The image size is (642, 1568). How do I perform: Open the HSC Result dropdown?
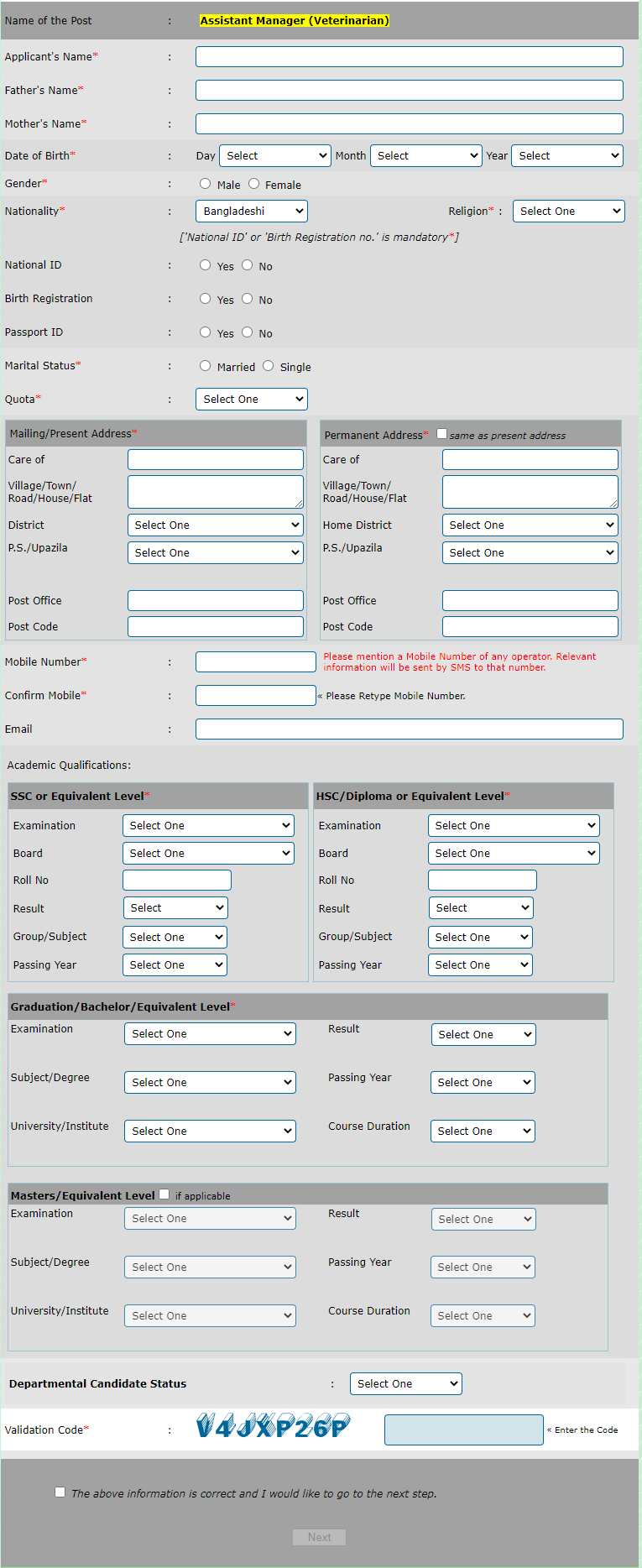pyautogui.click(x=481, y=908)
